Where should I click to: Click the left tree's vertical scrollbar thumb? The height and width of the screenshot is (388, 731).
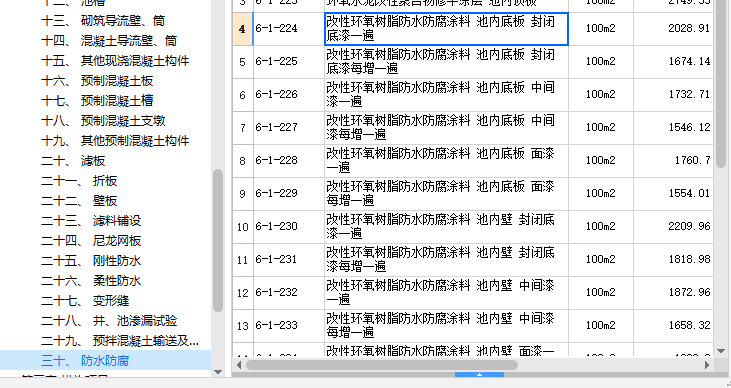tap(218, 241)
